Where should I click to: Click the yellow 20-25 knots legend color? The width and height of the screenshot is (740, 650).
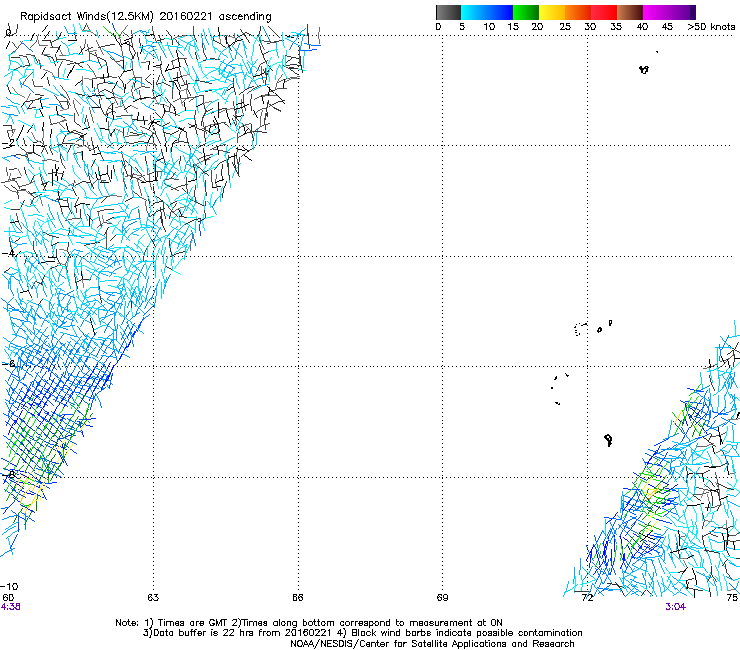pyautogui.click(x=552, y=12)
